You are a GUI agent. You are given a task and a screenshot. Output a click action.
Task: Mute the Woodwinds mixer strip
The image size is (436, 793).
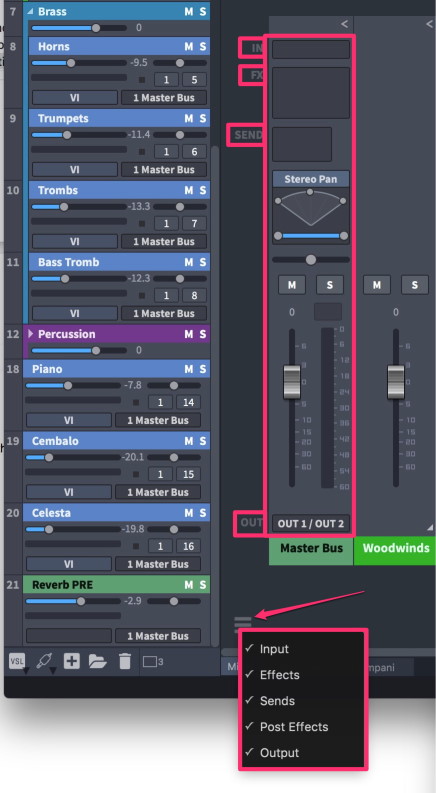(x=377, y=285)
